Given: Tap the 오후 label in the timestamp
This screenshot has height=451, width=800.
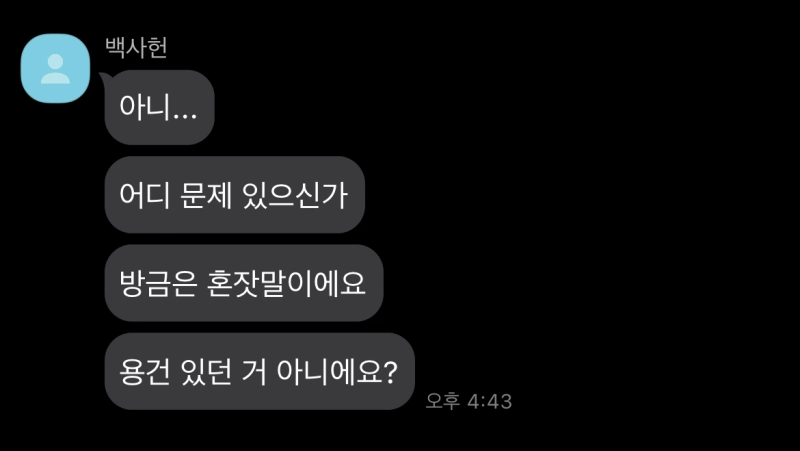Looking at the screenshot, I should pos(443,401).
